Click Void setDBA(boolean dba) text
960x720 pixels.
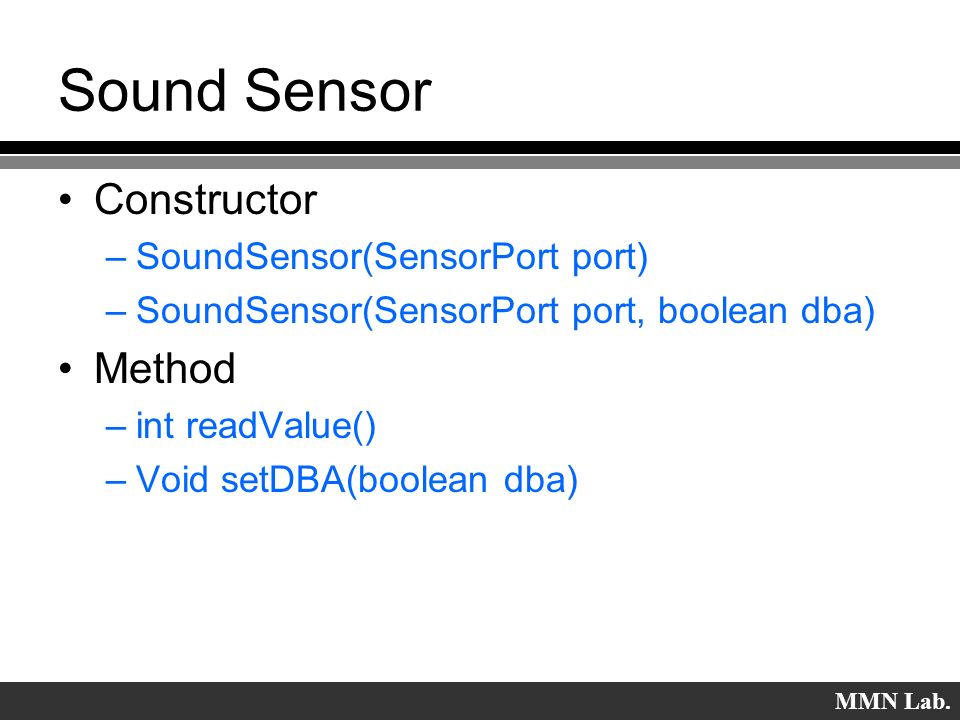[x=357, y=479]
